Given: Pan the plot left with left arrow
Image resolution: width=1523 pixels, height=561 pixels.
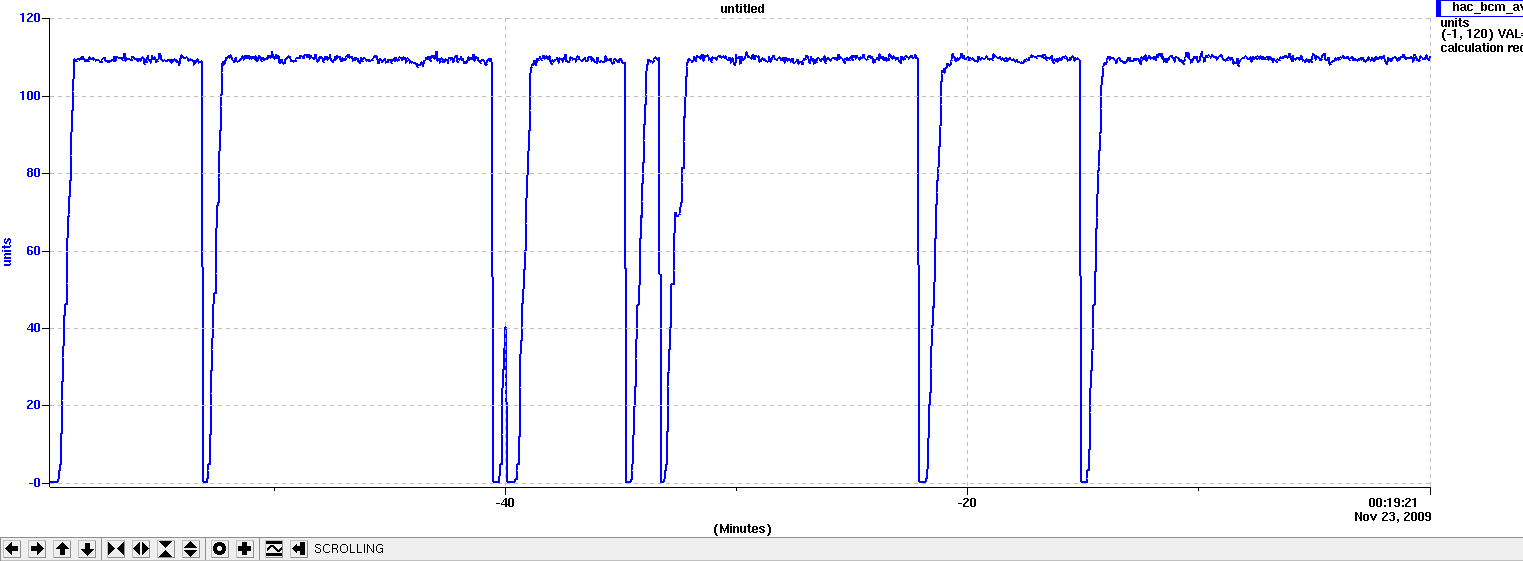Looking at the screenshot, I should [12, 549].
